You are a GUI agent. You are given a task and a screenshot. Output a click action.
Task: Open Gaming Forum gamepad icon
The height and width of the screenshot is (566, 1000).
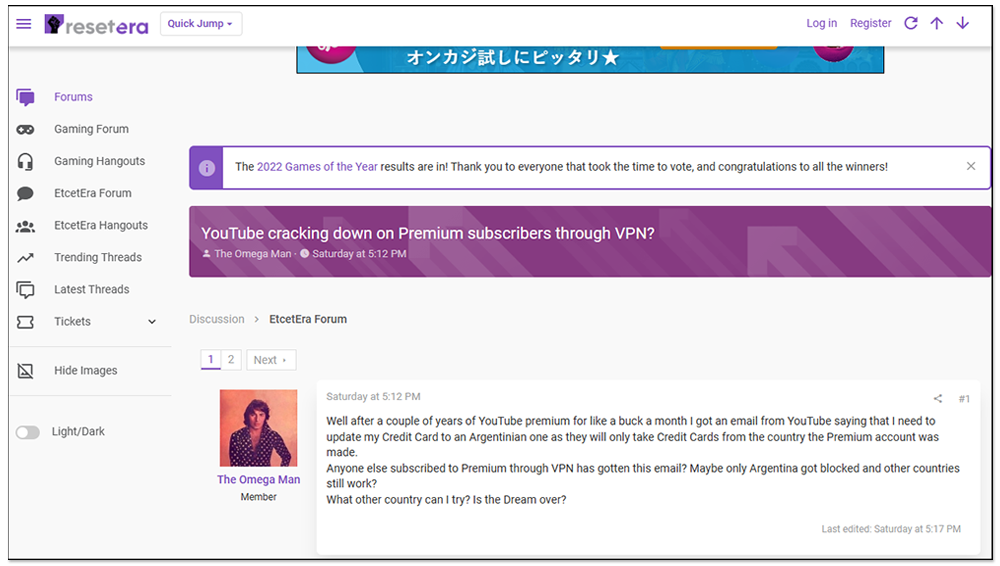point(26,129)
